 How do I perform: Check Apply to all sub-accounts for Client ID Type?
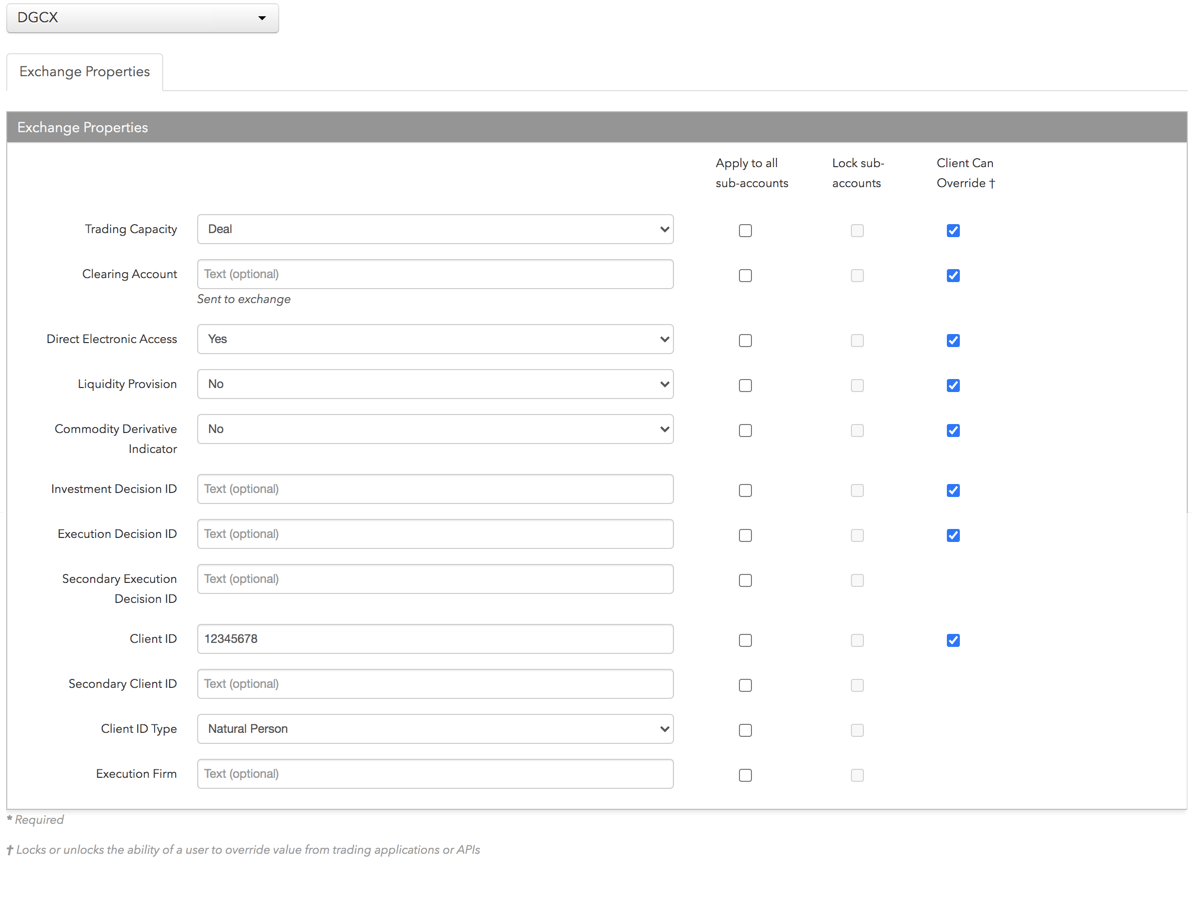pos(745,730)
